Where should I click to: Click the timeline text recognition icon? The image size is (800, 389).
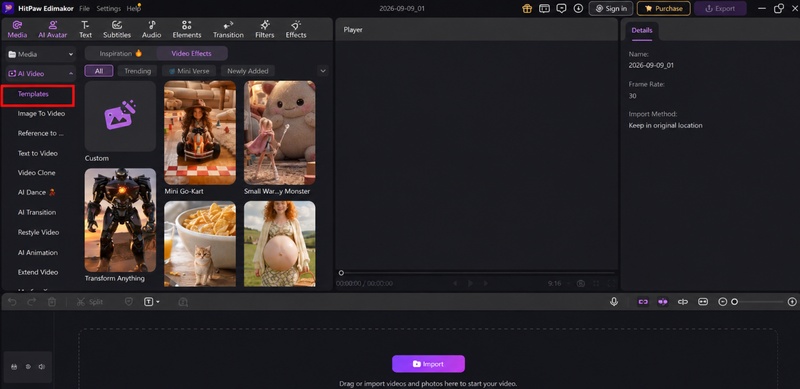tap(183, 302)
